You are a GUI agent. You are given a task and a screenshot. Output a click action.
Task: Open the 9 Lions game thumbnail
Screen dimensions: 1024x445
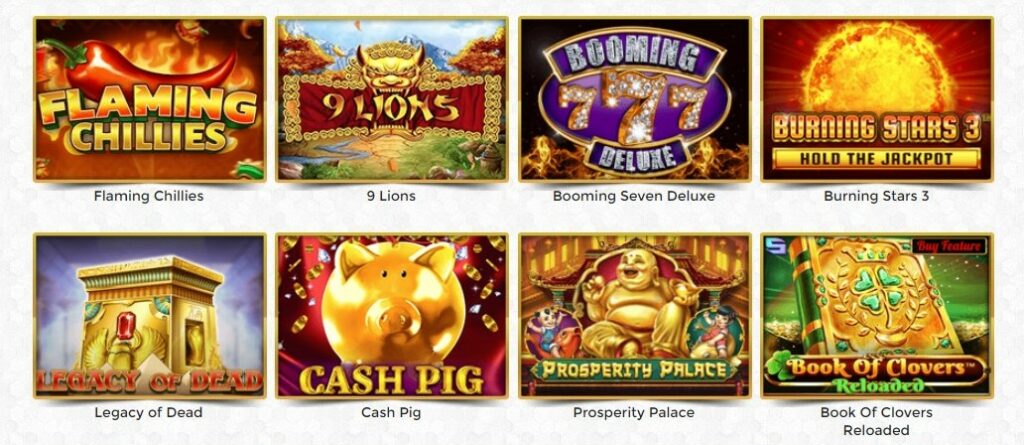point(391,99)
